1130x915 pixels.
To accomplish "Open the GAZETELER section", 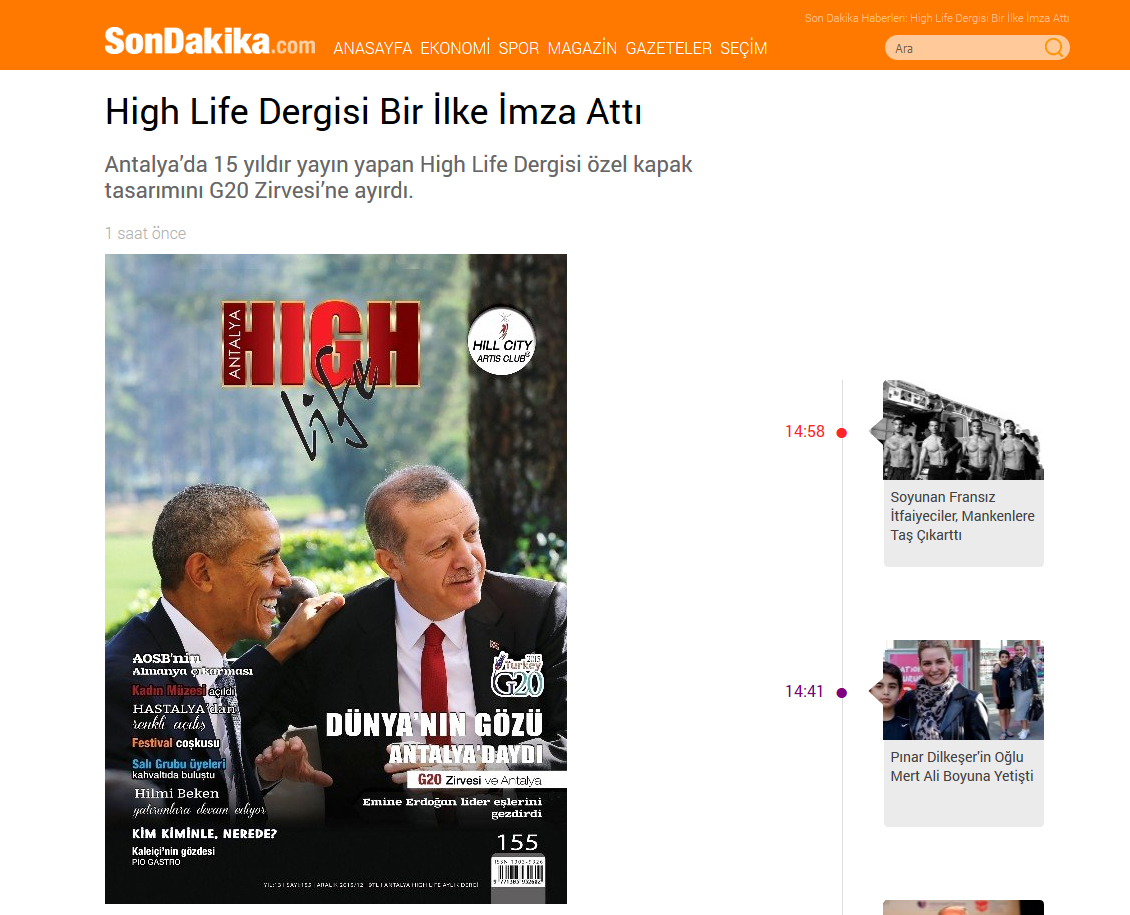I will click(x=669, y=48).
